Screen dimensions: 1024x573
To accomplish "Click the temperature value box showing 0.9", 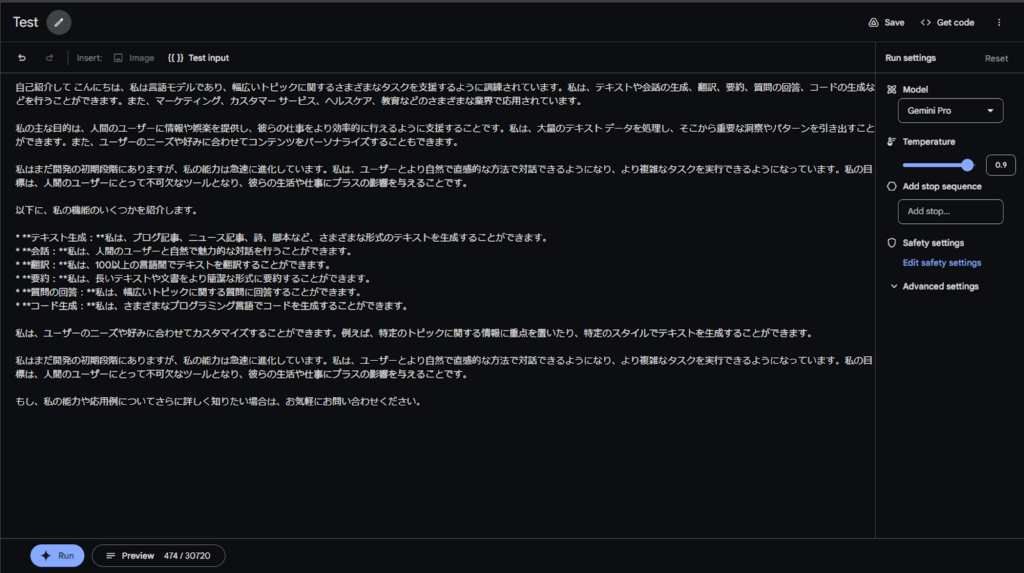I will (1000, 165).
